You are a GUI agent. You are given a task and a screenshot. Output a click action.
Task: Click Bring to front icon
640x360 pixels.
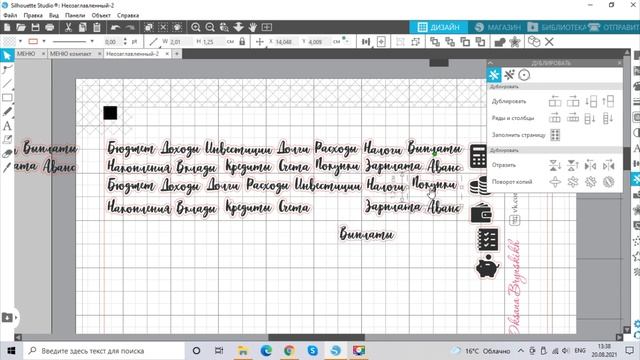[x=435, y=42]
